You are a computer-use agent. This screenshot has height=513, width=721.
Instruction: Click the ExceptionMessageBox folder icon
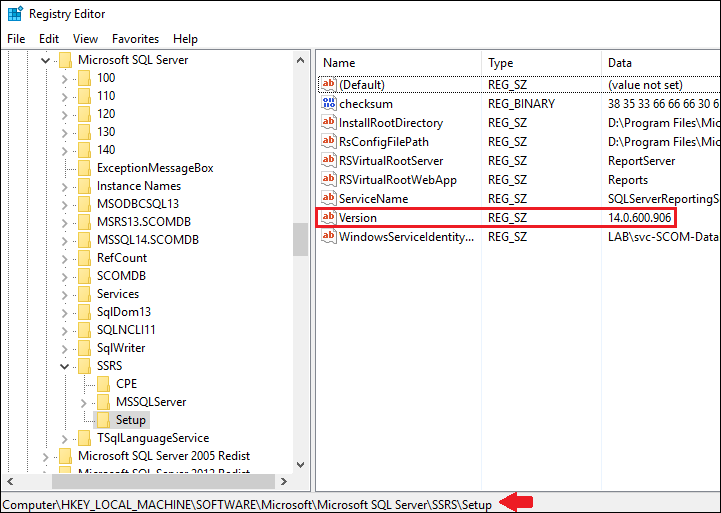[84, 168]
